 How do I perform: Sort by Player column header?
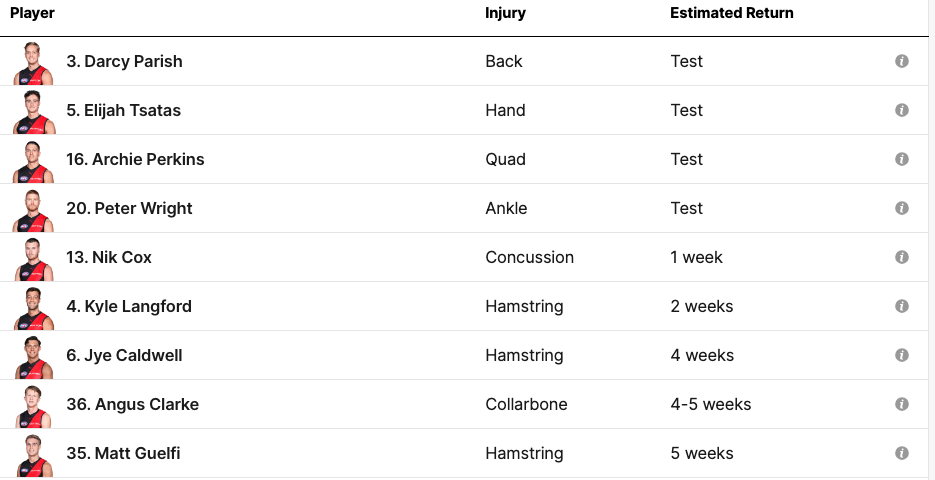(33, 13)
